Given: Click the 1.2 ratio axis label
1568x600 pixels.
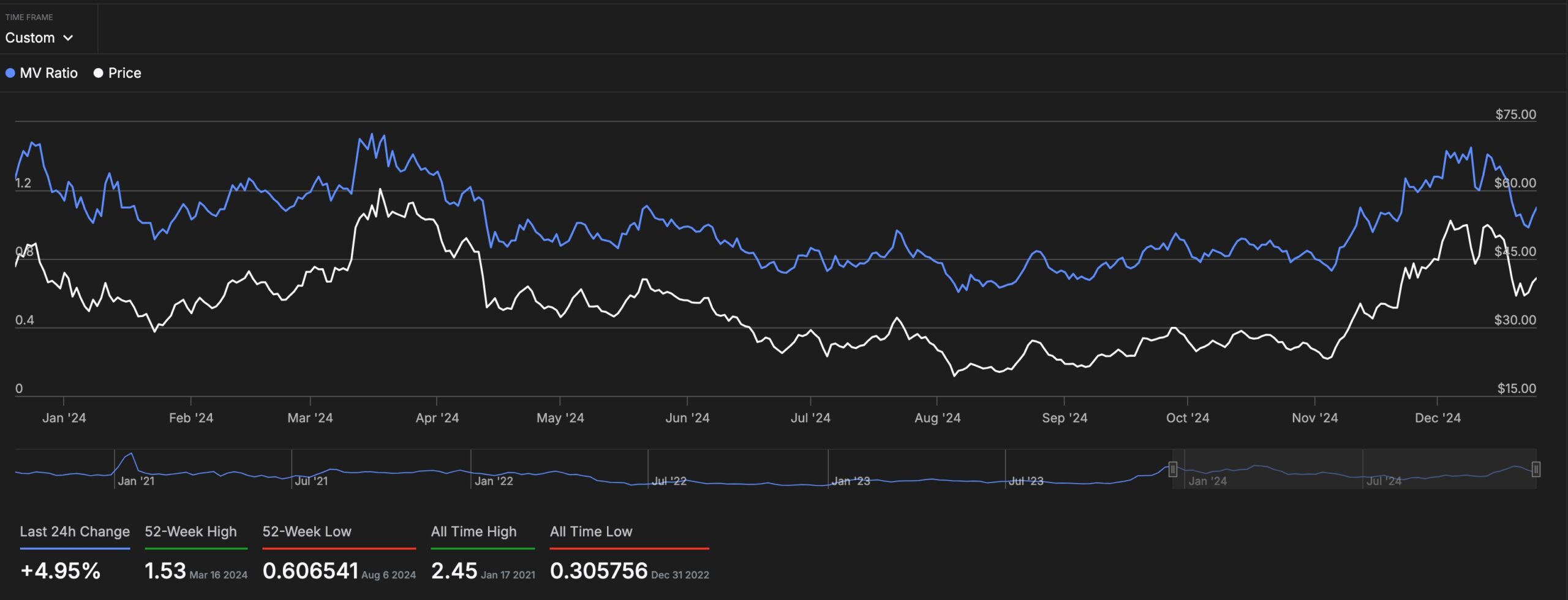Looking at the screenshot, I should (x=23, y=182).
